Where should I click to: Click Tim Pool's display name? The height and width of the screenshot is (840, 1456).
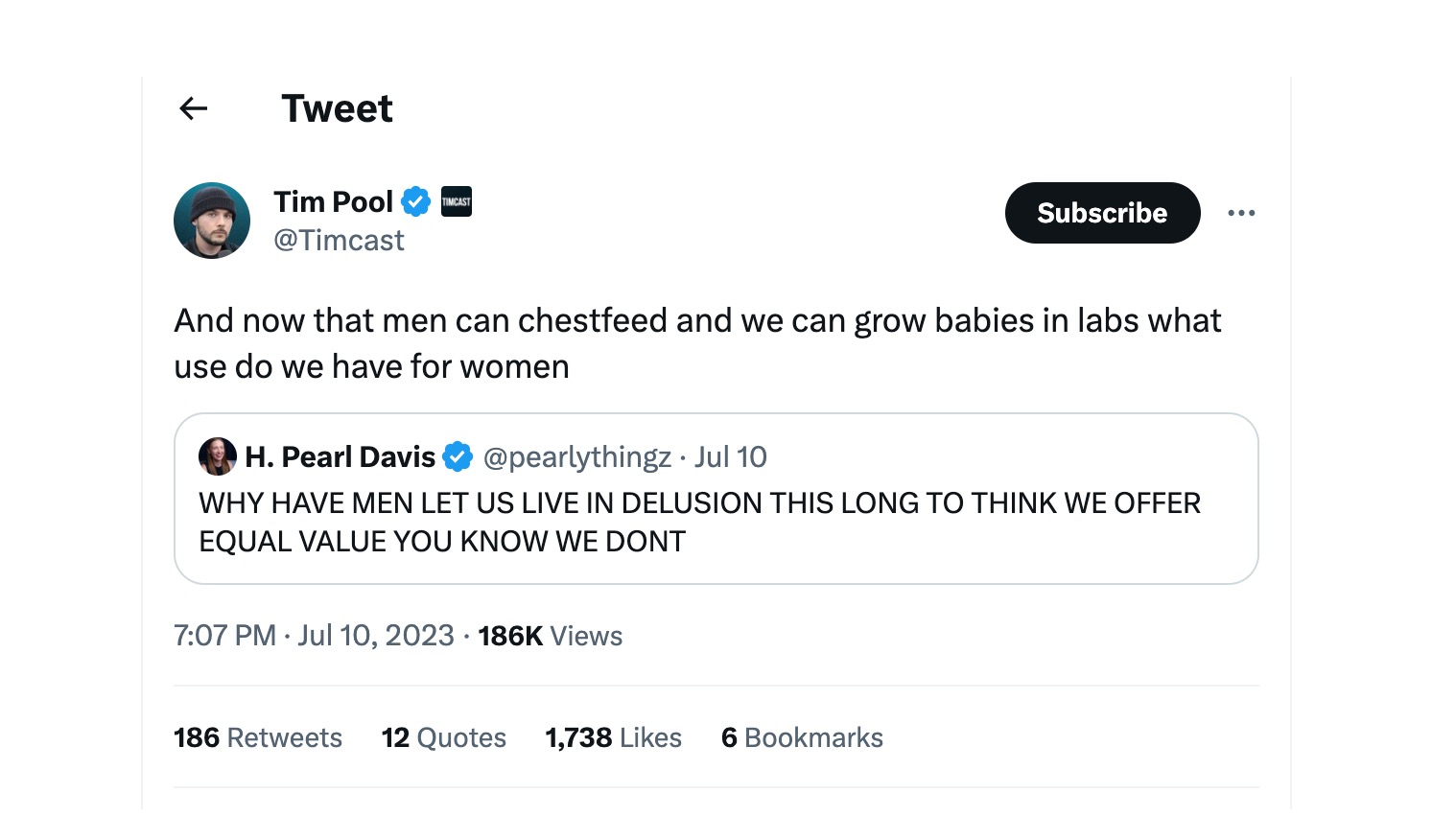[332, 201]
